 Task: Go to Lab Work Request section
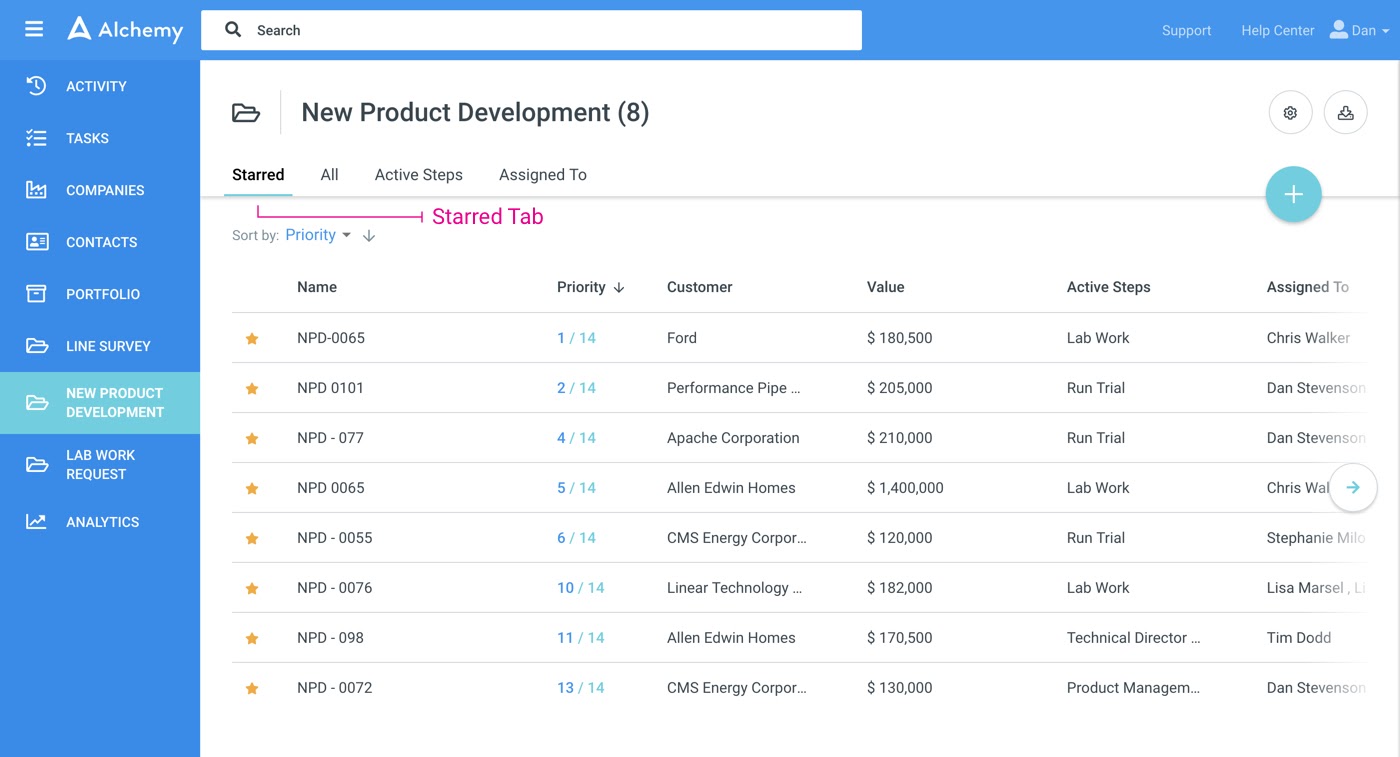click(100, 464)
